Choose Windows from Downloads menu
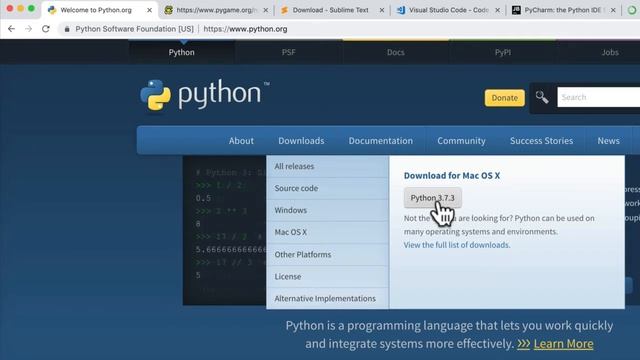This screenshot has height=360, width=640. point(328,210)
